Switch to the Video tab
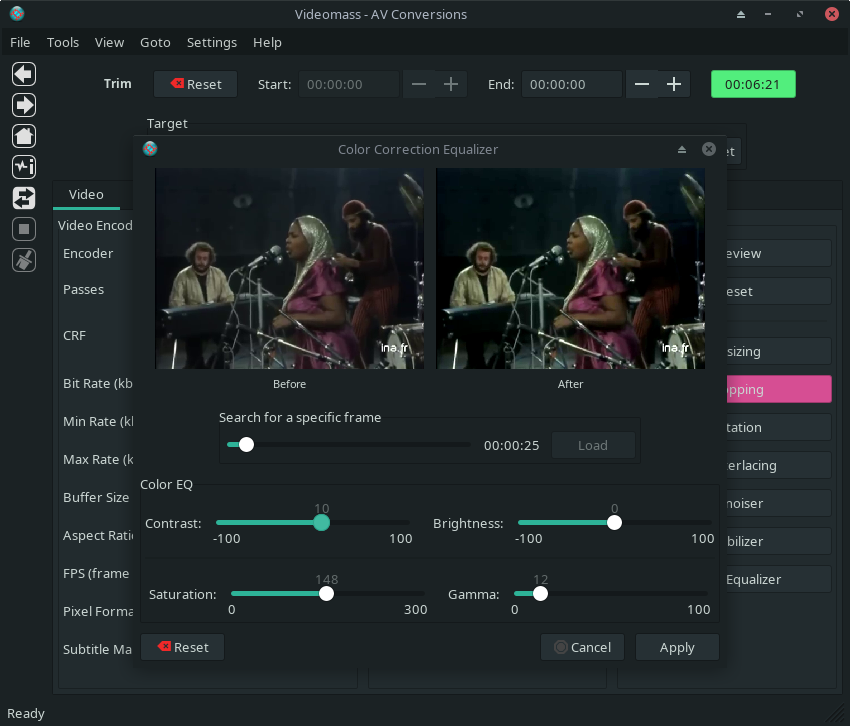 tap(86, 194)
